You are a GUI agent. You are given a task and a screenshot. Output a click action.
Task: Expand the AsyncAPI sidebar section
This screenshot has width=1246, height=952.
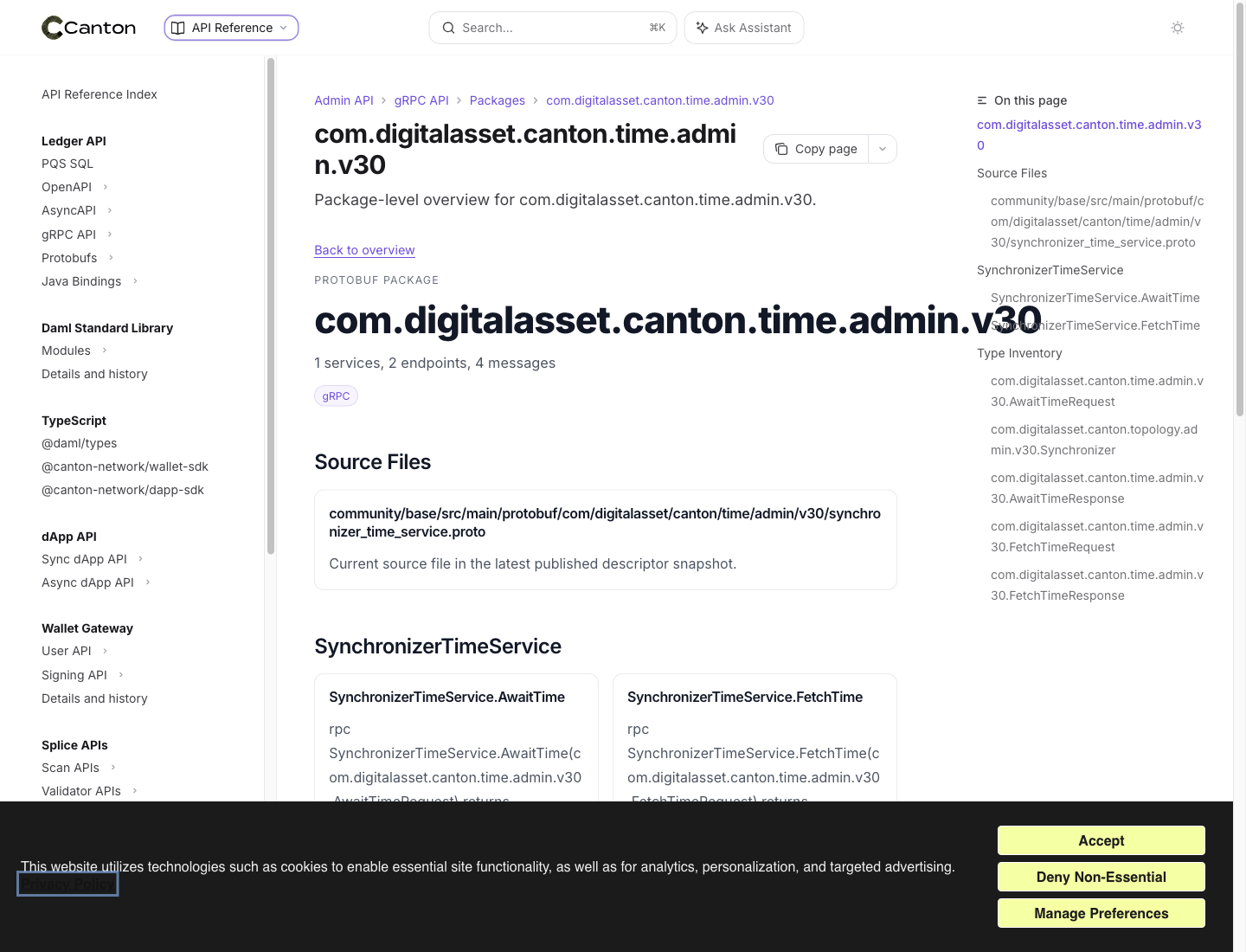(110, 210)
